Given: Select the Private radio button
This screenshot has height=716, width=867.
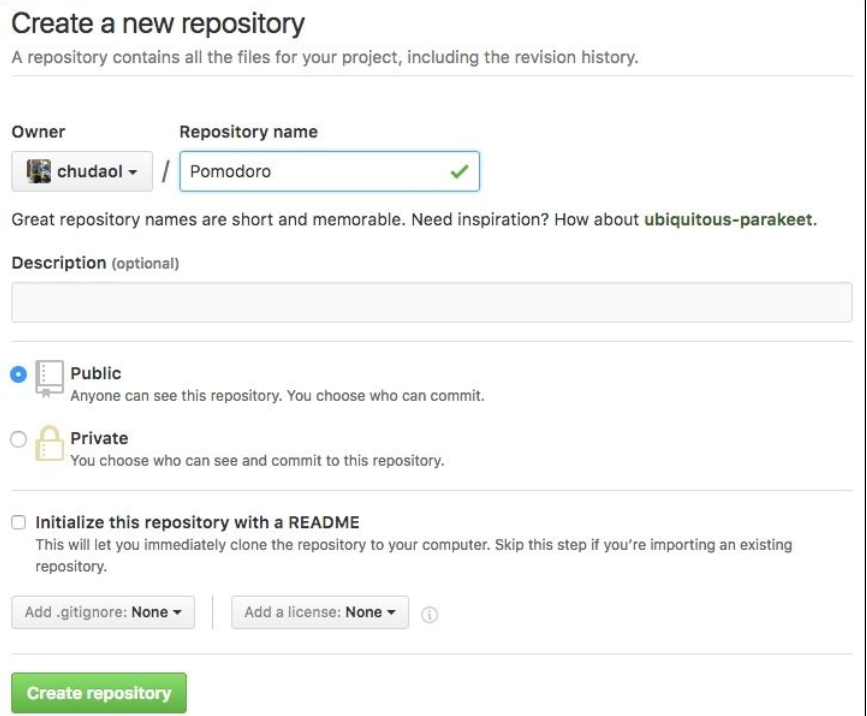Looking at the screenshot, I should (17, 438).
